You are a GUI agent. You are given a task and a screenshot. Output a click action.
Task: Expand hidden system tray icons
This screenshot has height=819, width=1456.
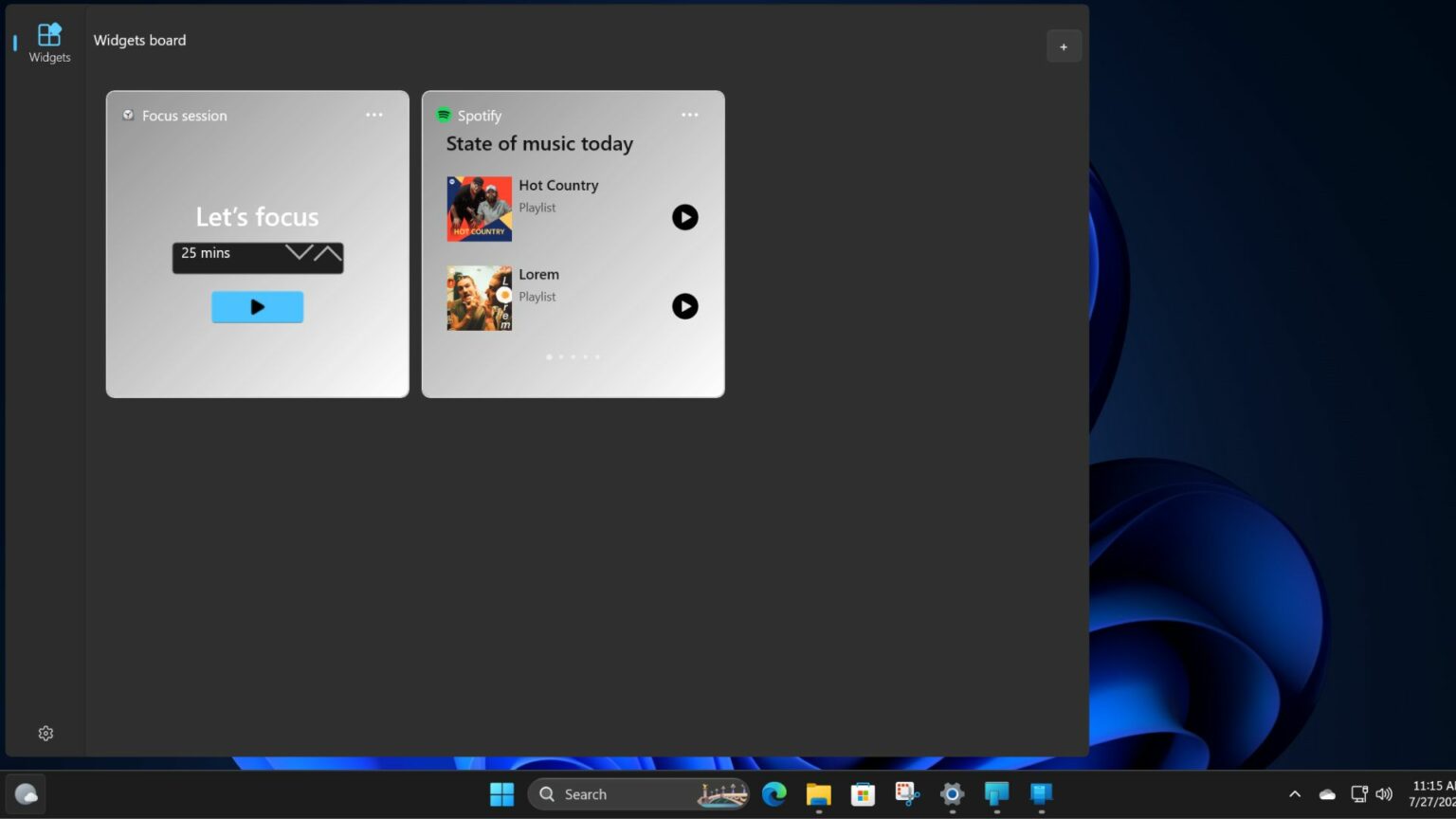pos(1295,793)
